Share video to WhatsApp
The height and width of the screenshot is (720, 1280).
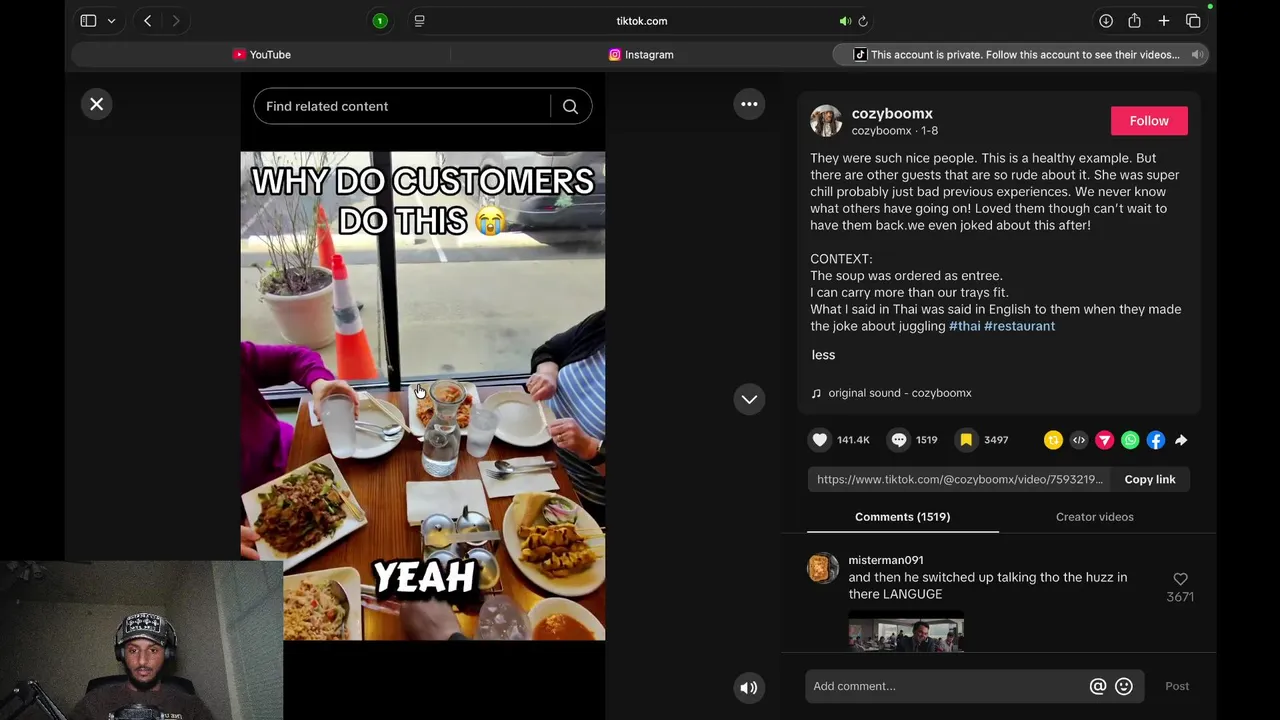(1130, 440)
